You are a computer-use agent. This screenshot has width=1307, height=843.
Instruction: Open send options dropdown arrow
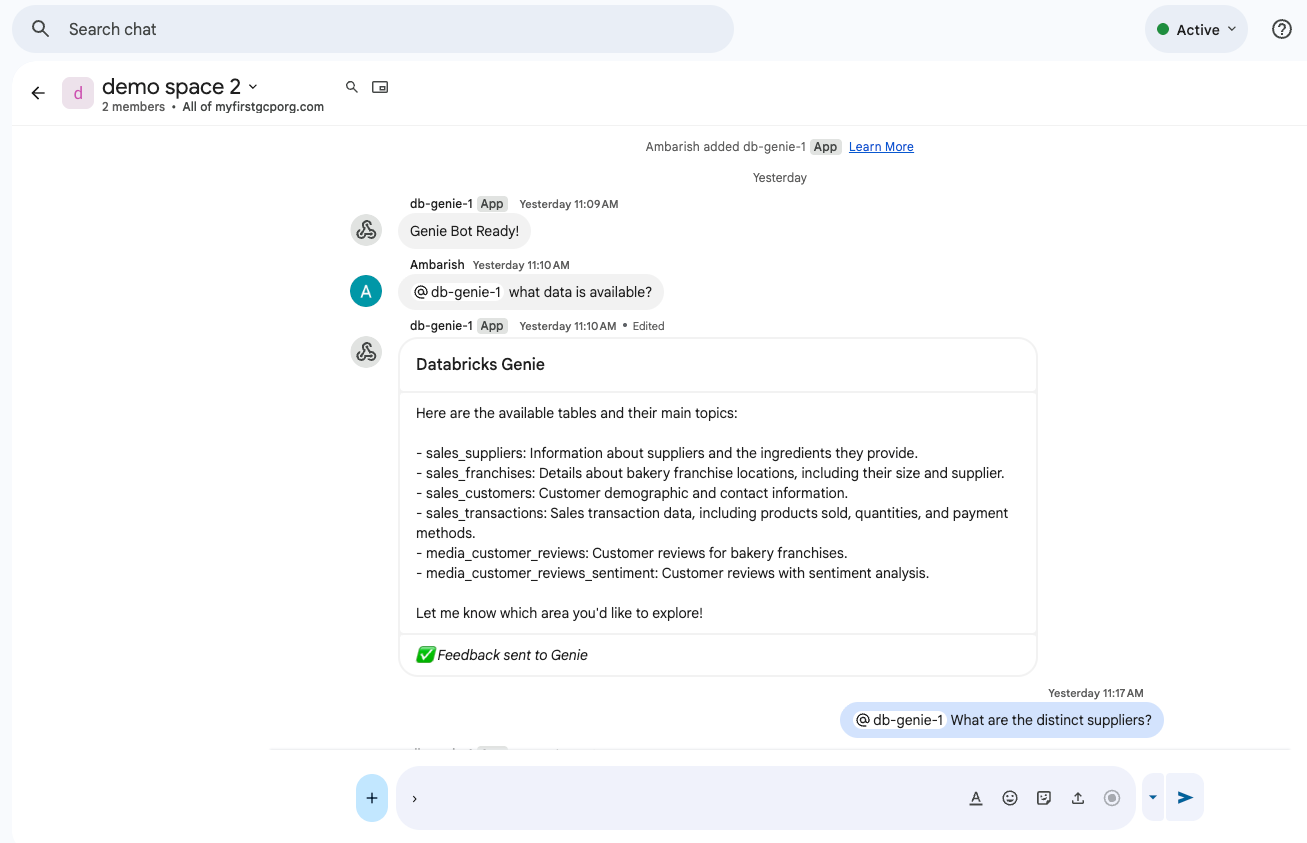(1153, 797)
